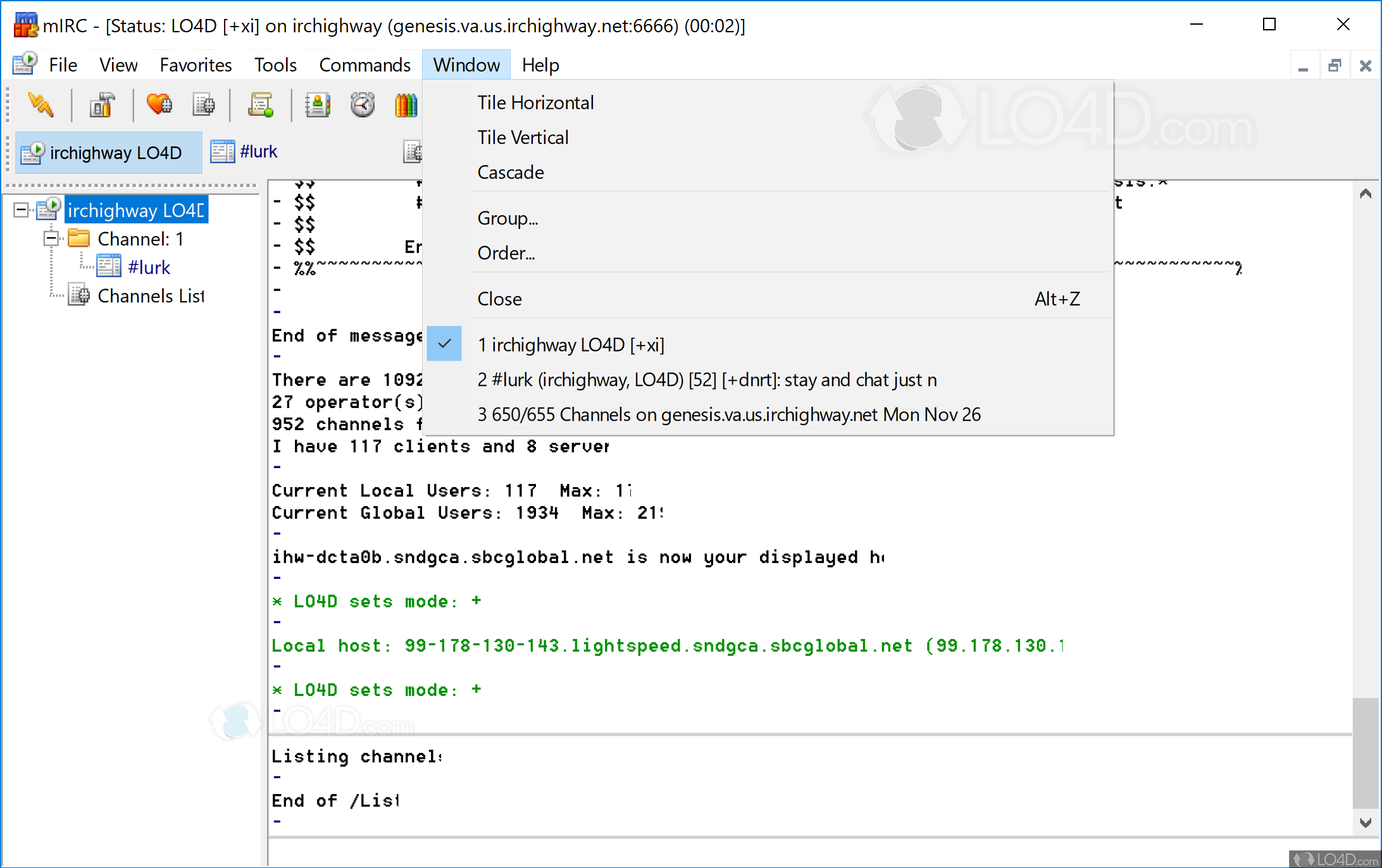Viewport: 1382px width, 868px height.
Task: Click 'I have 117 clients' line
Action: (440, 446)
